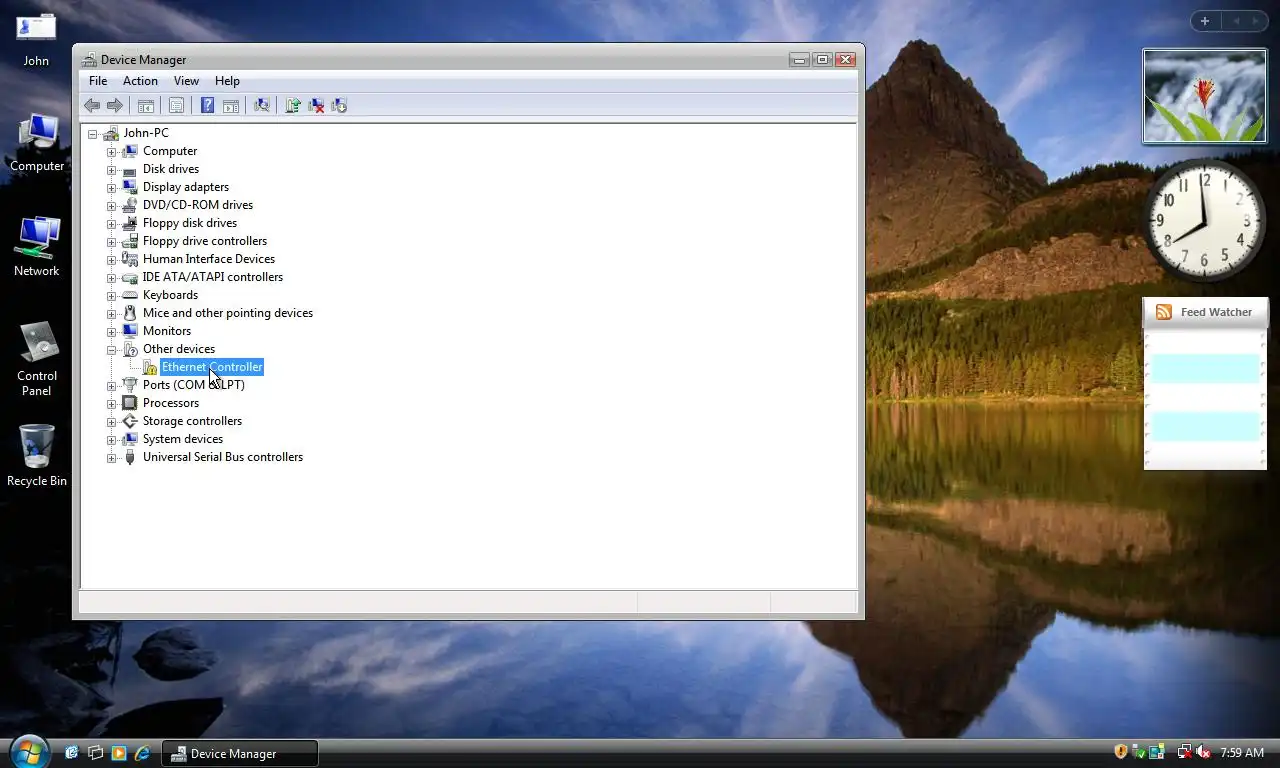
Task: Click the blue Help question mark icon
Action: pos(208,105)
